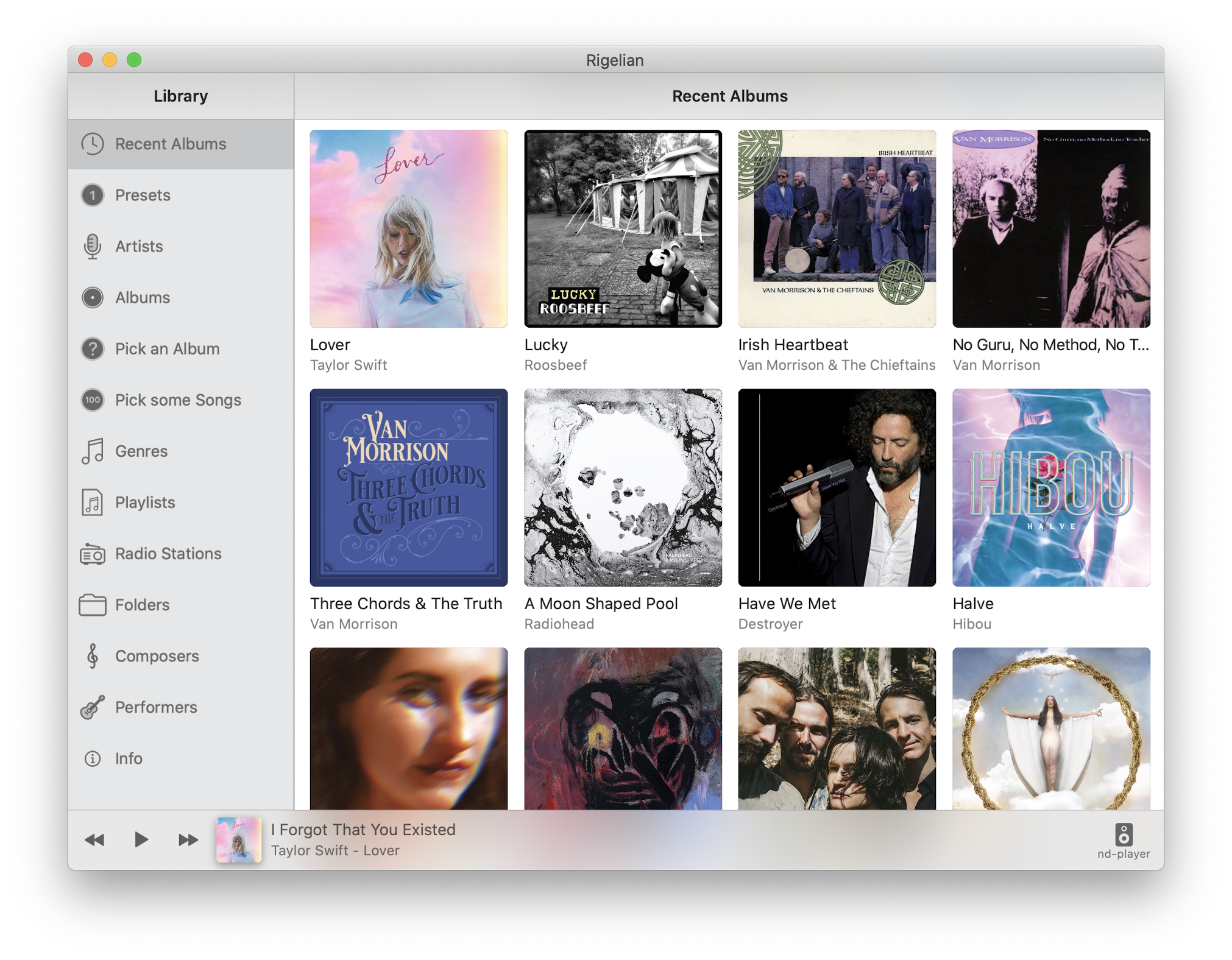Show Playlists from the sidebar
This screenshot has height=960, width=1232.
[181, 503]
